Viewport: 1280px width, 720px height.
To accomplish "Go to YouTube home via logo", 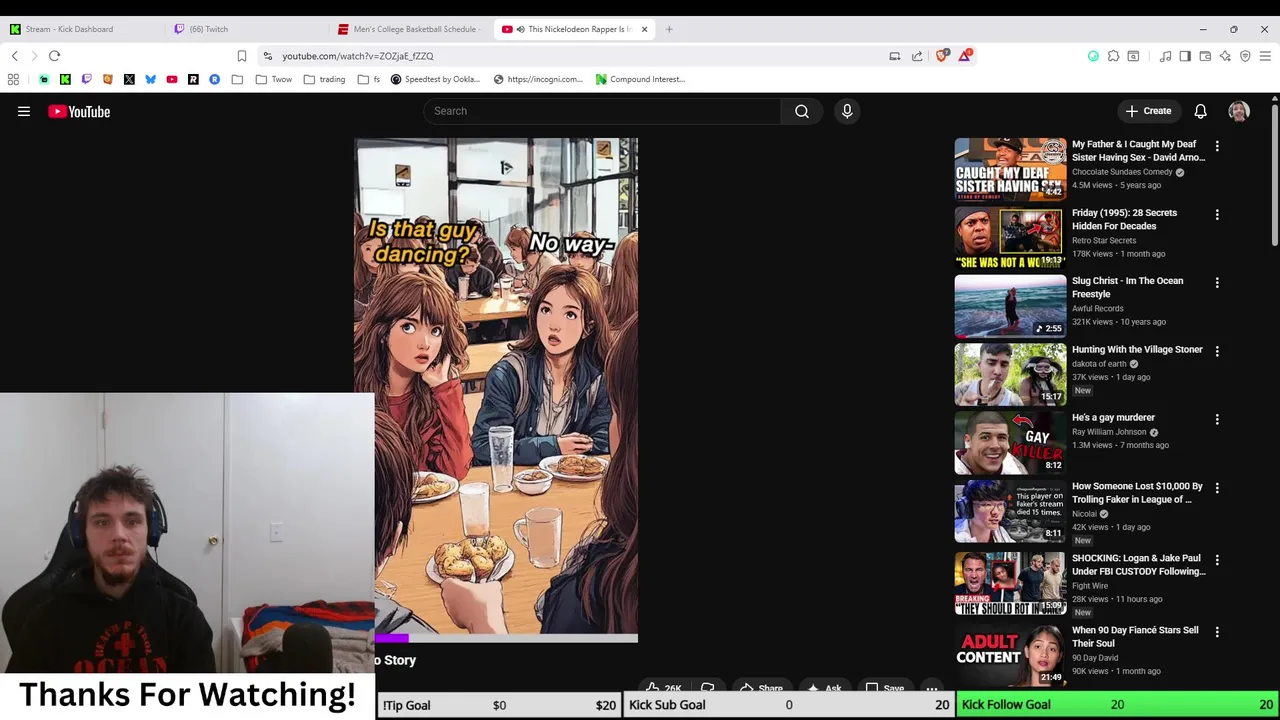I will coord(79,112).
